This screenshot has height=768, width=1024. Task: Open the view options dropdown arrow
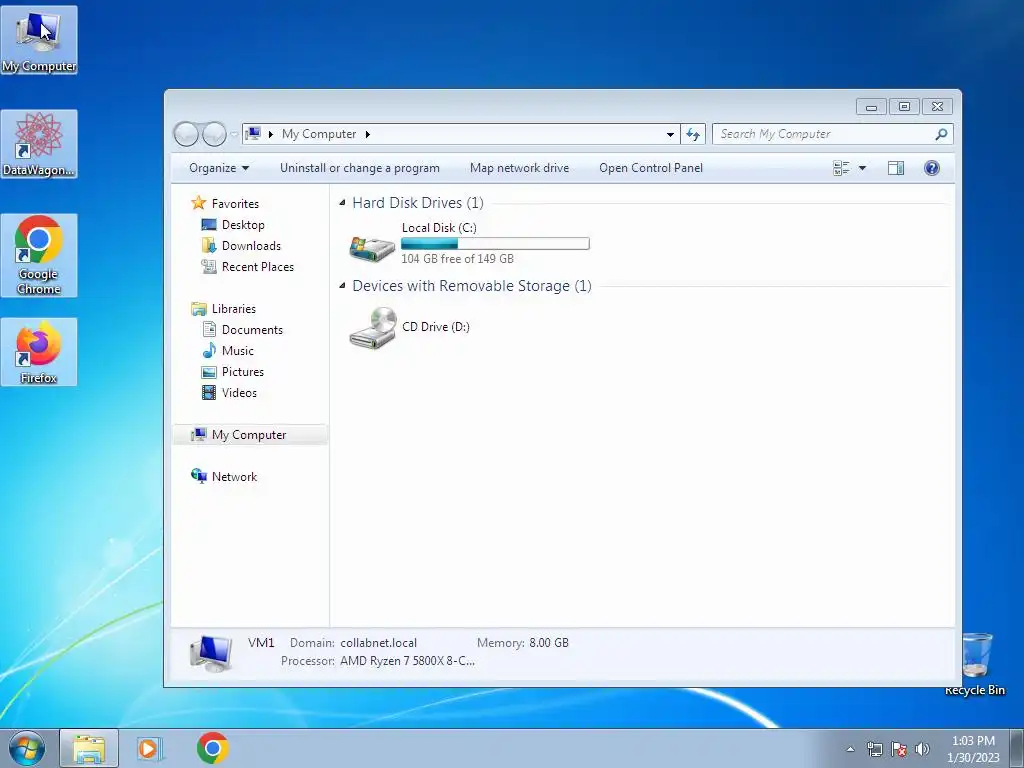click(x=862, y=168)
